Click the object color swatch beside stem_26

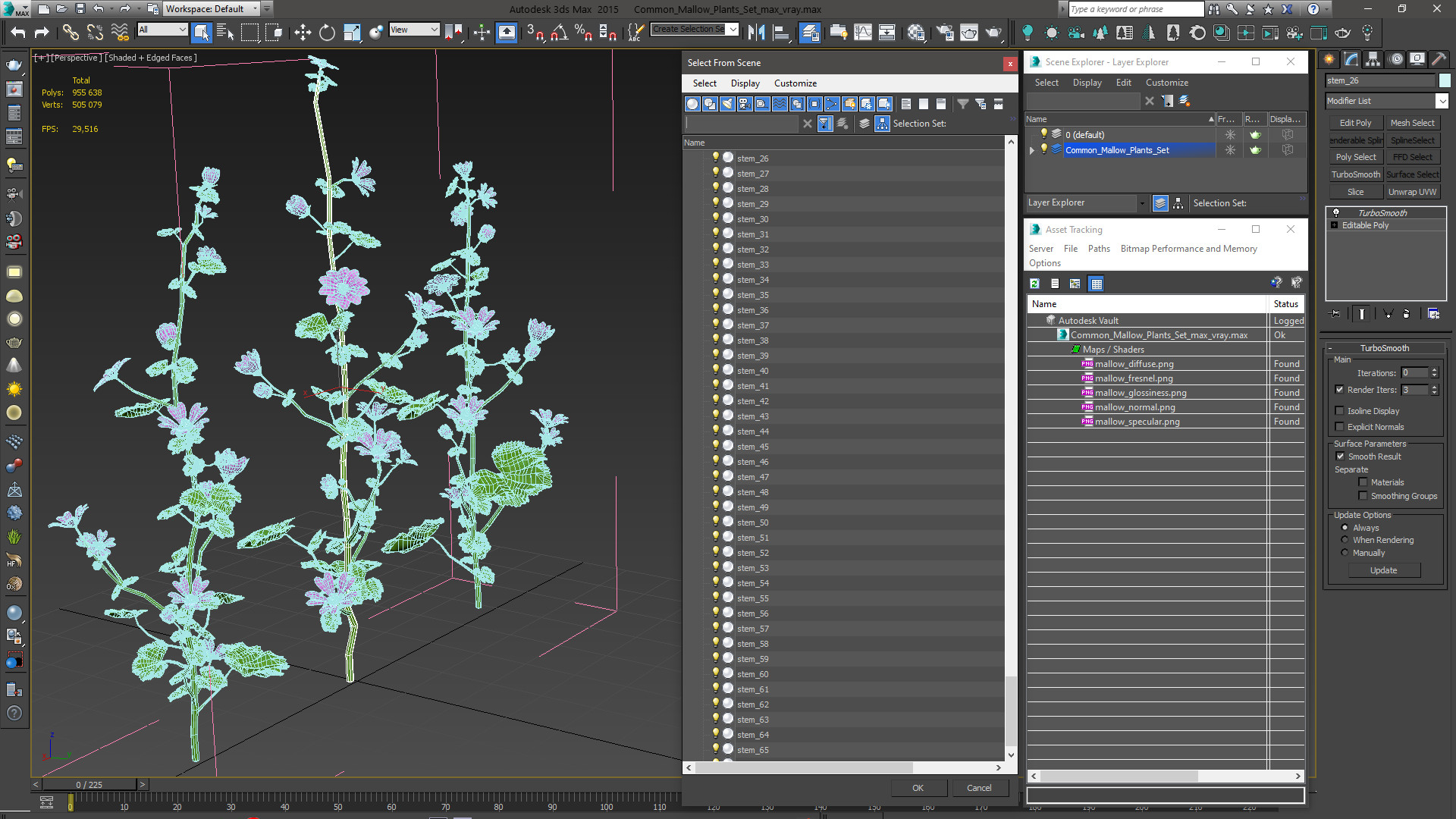tap(1445, 80)
